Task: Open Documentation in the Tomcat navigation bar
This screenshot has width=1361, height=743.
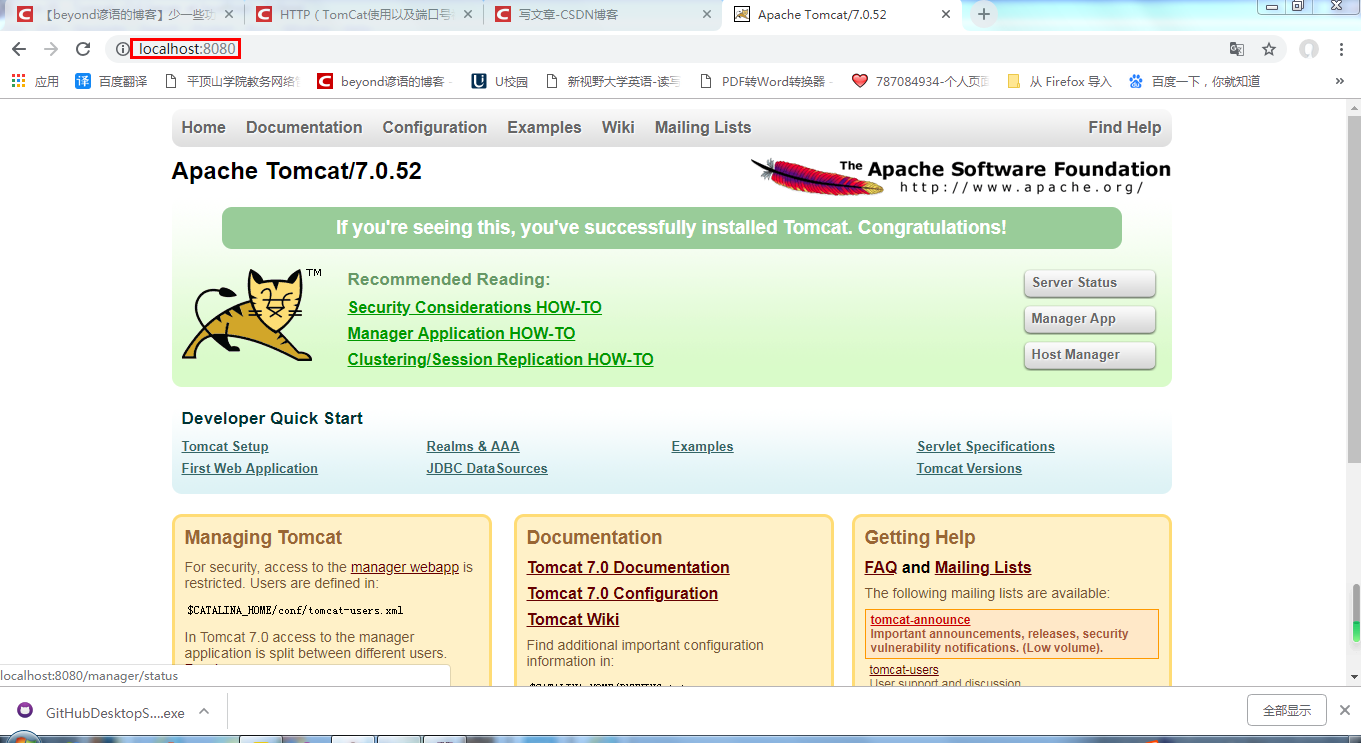Action: click(304, 127)
